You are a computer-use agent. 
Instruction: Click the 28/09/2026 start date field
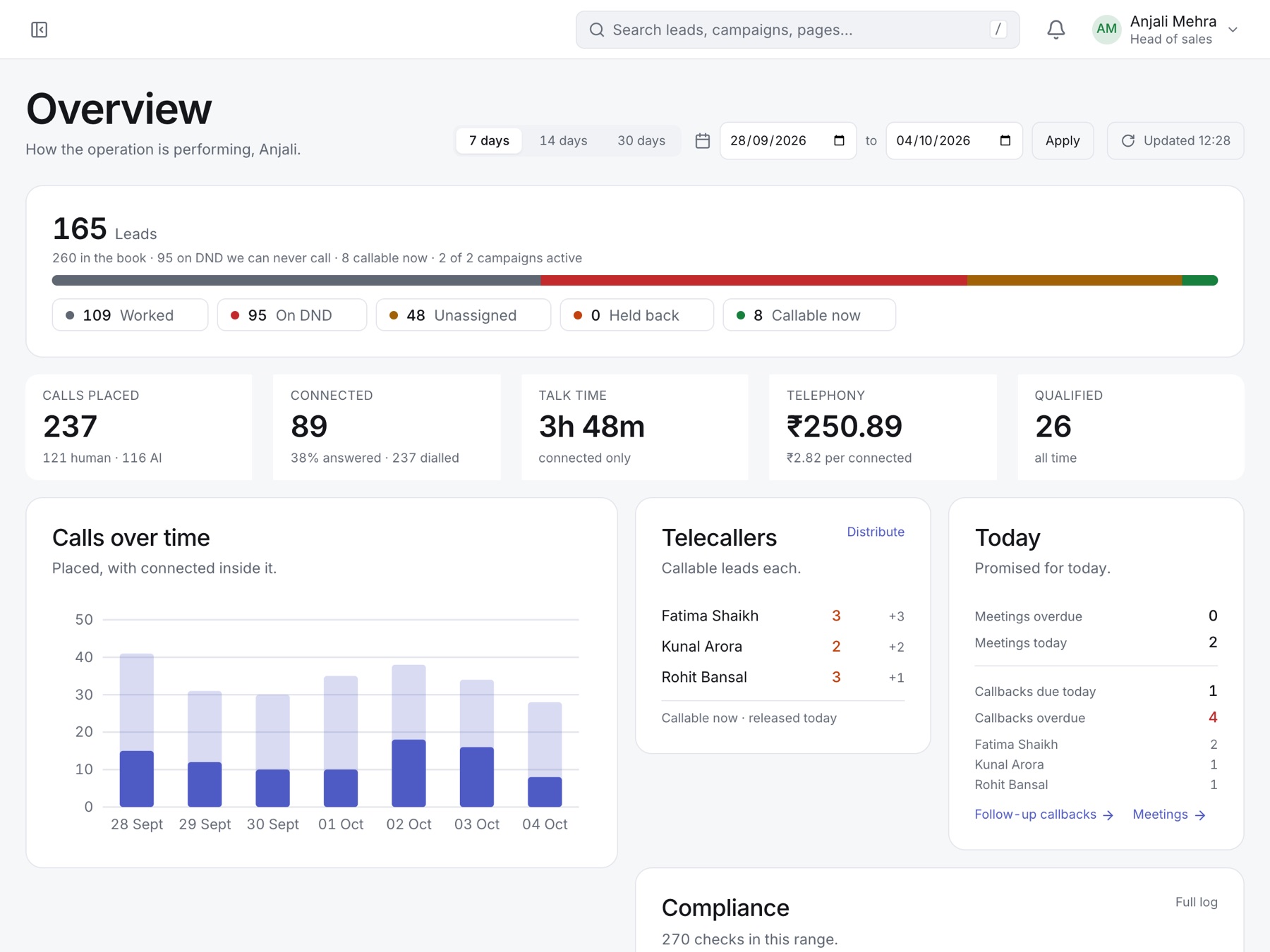[x=787, y=140]
